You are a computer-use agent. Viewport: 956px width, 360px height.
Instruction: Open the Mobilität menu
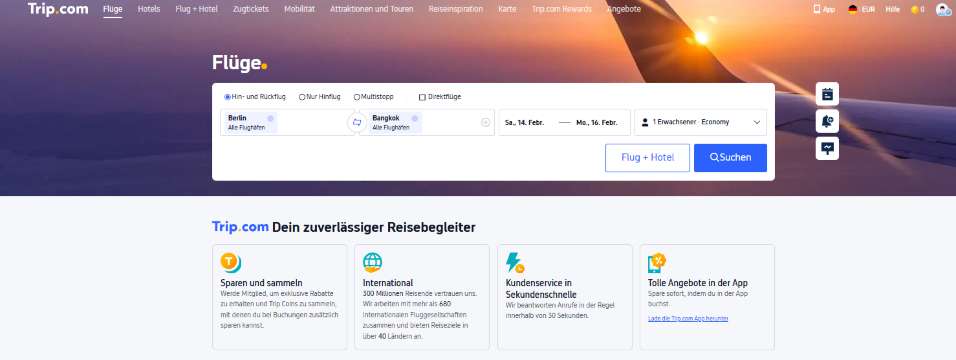pos(299,9)
